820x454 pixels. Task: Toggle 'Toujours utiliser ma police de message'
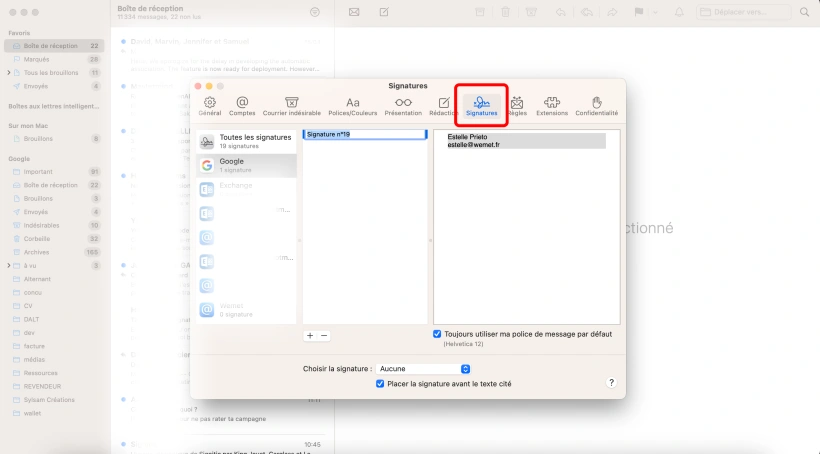pos(437,334)
